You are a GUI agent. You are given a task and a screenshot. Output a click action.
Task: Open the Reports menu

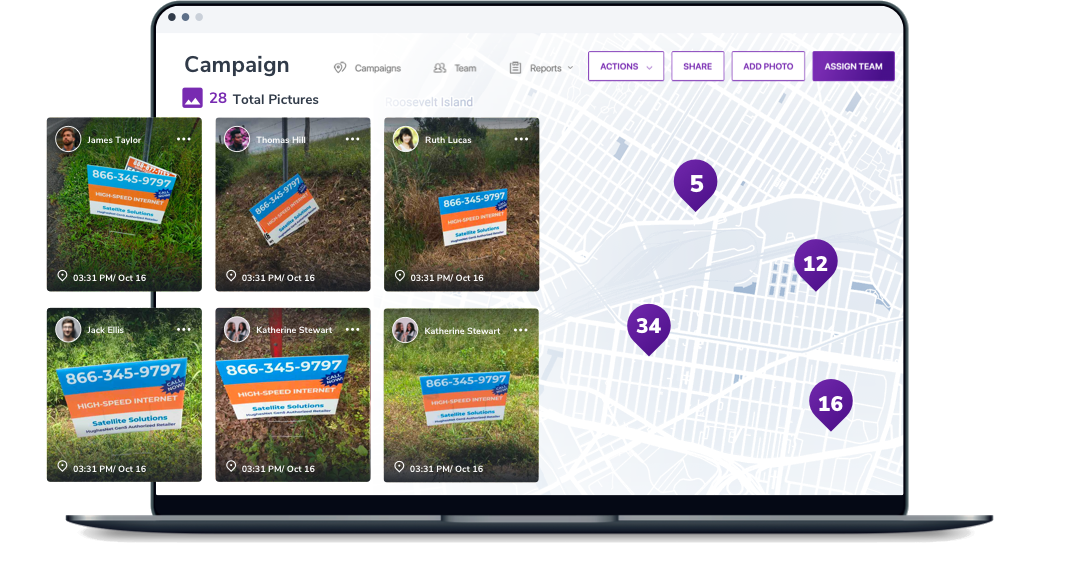541,68
